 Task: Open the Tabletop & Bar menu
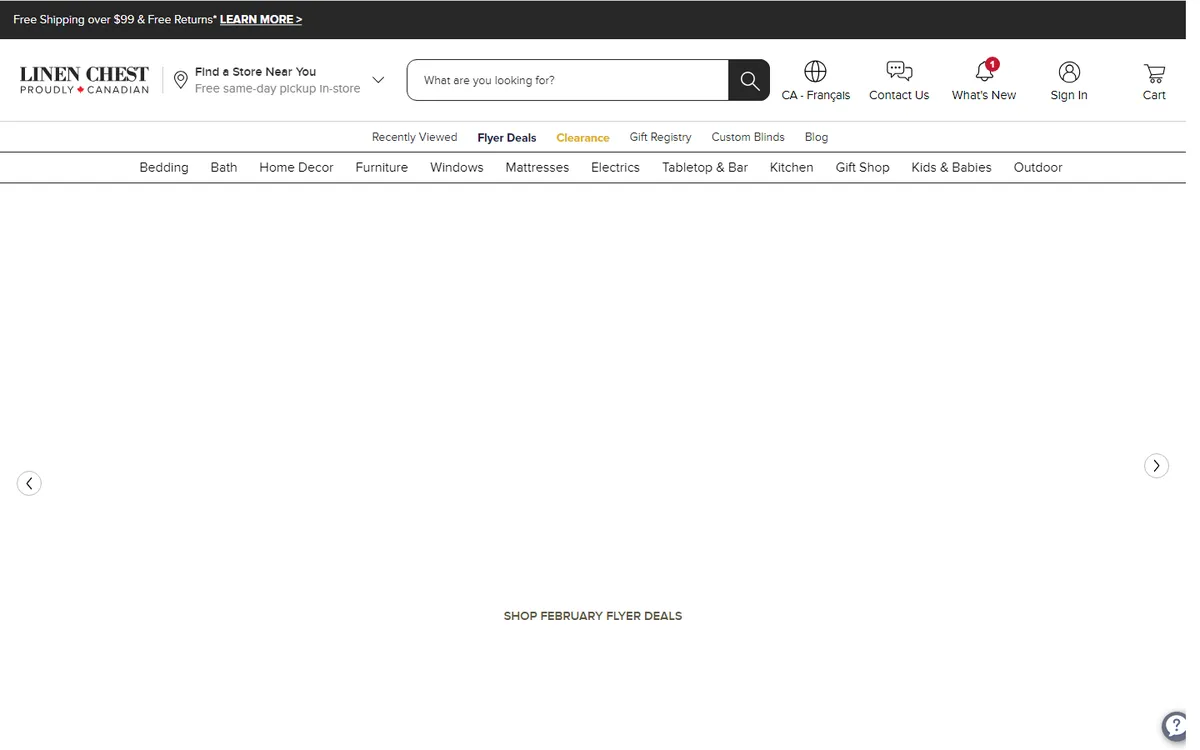tap(704, 168)
